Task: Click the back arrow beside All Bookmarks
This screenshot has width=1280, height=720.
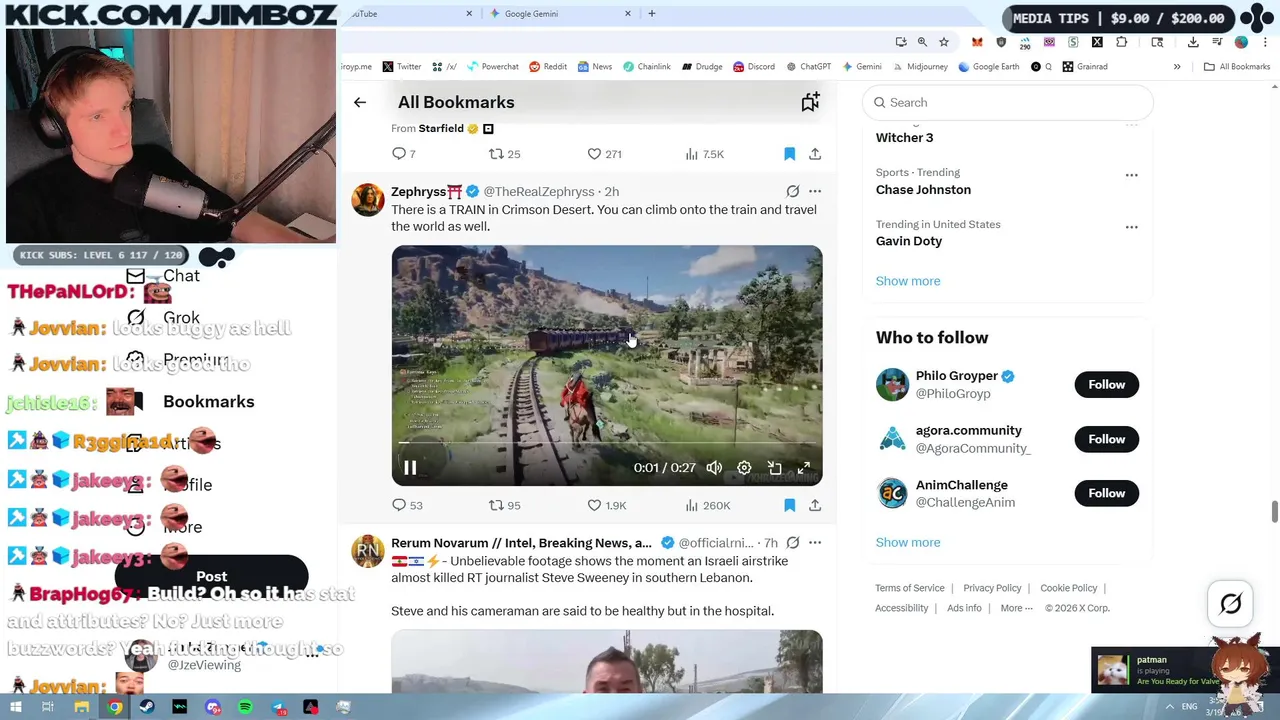Action: tap(360, 102)
